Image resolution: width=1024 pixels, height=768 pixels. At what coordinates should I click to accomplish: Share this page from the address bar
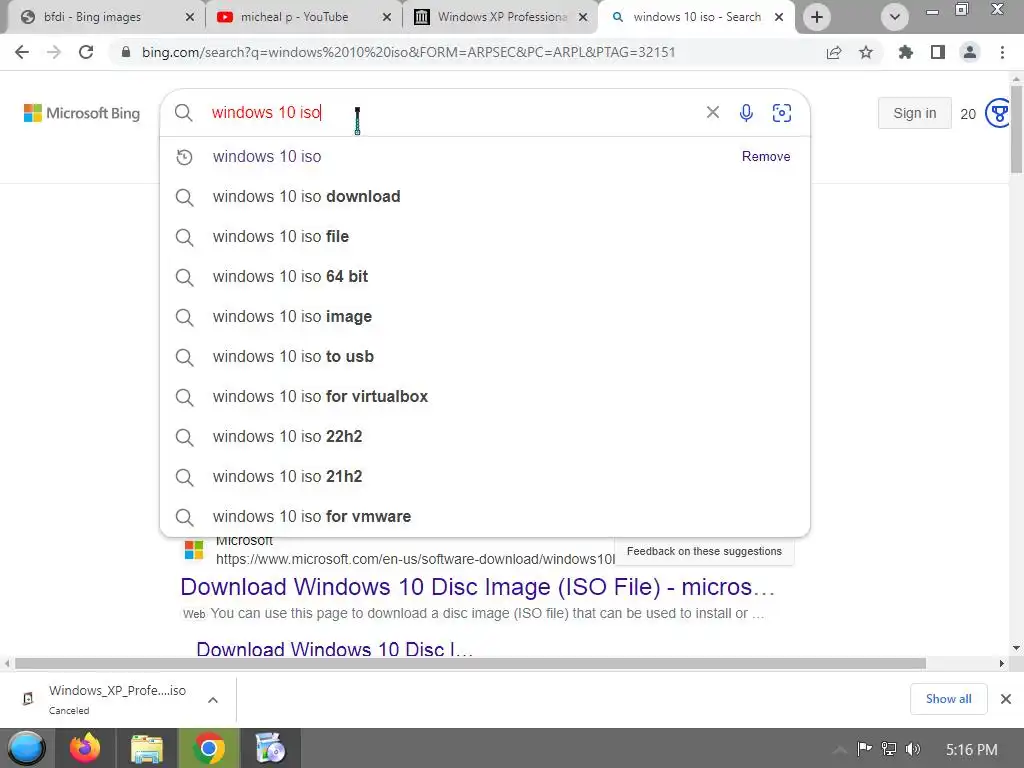pyautogui.click(x=834, y=52)
